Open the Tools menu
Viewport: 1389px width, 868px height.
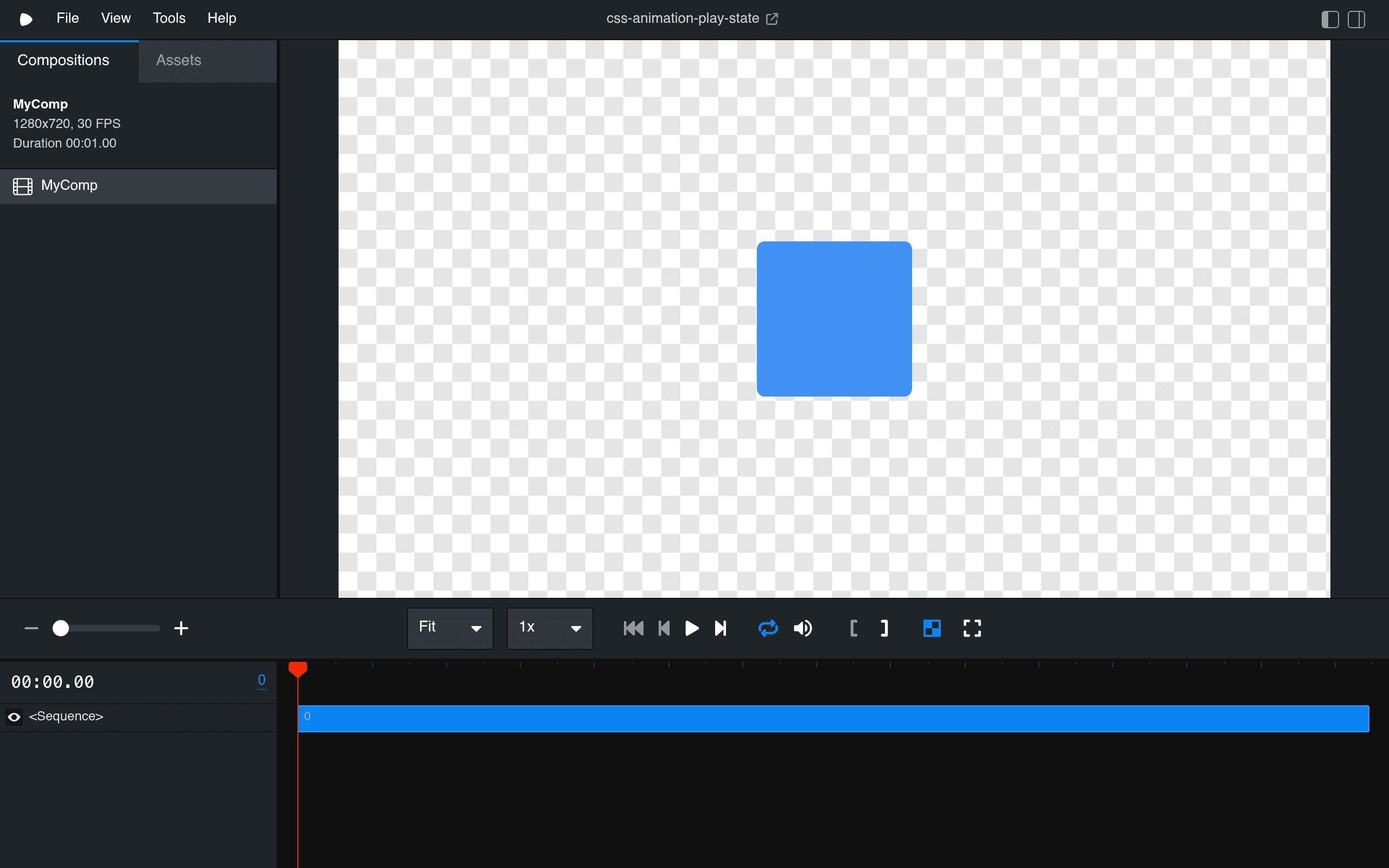point(169,18)
